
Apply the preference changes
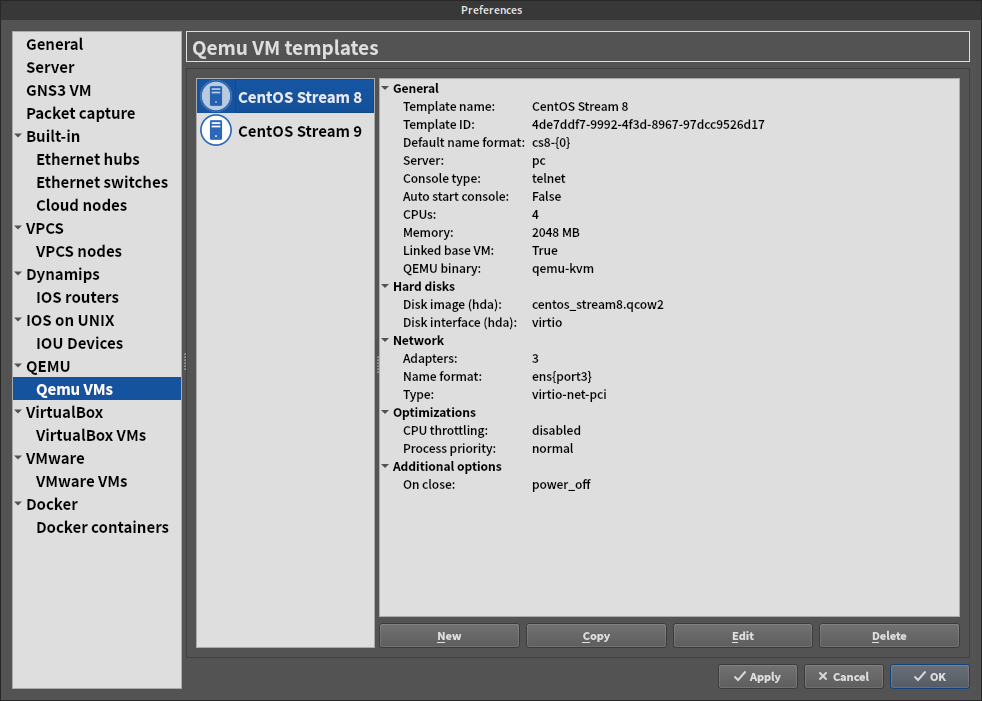tap(757, 676)
